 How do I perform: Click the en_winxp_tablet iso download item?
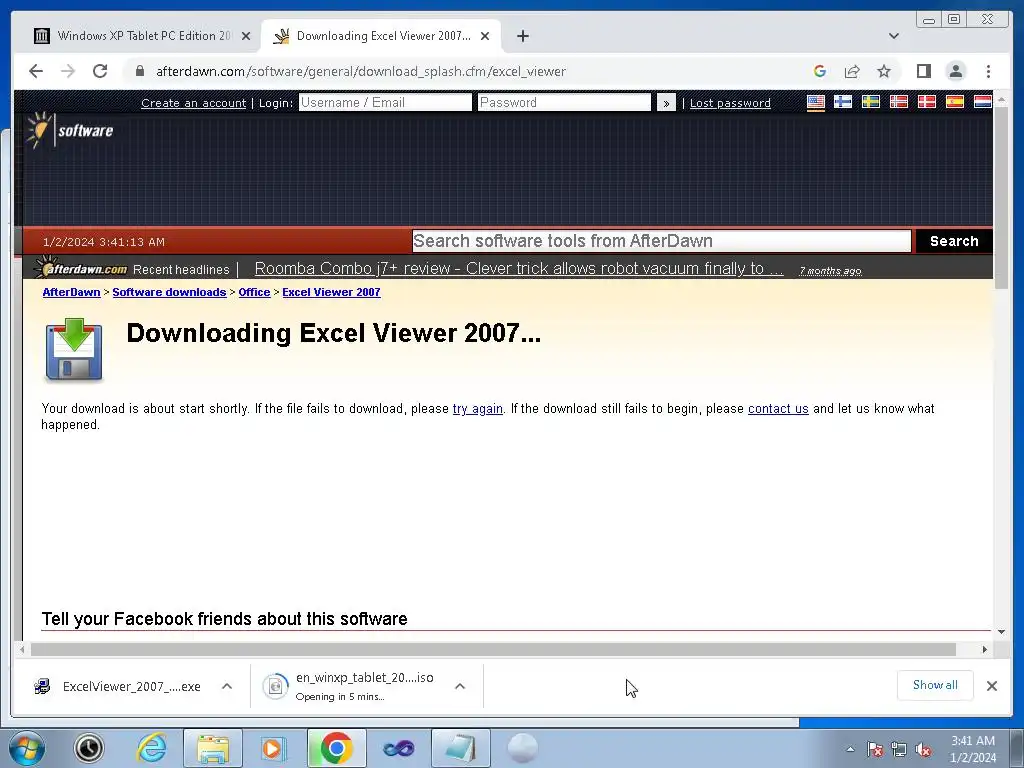(x=349, y=686)
